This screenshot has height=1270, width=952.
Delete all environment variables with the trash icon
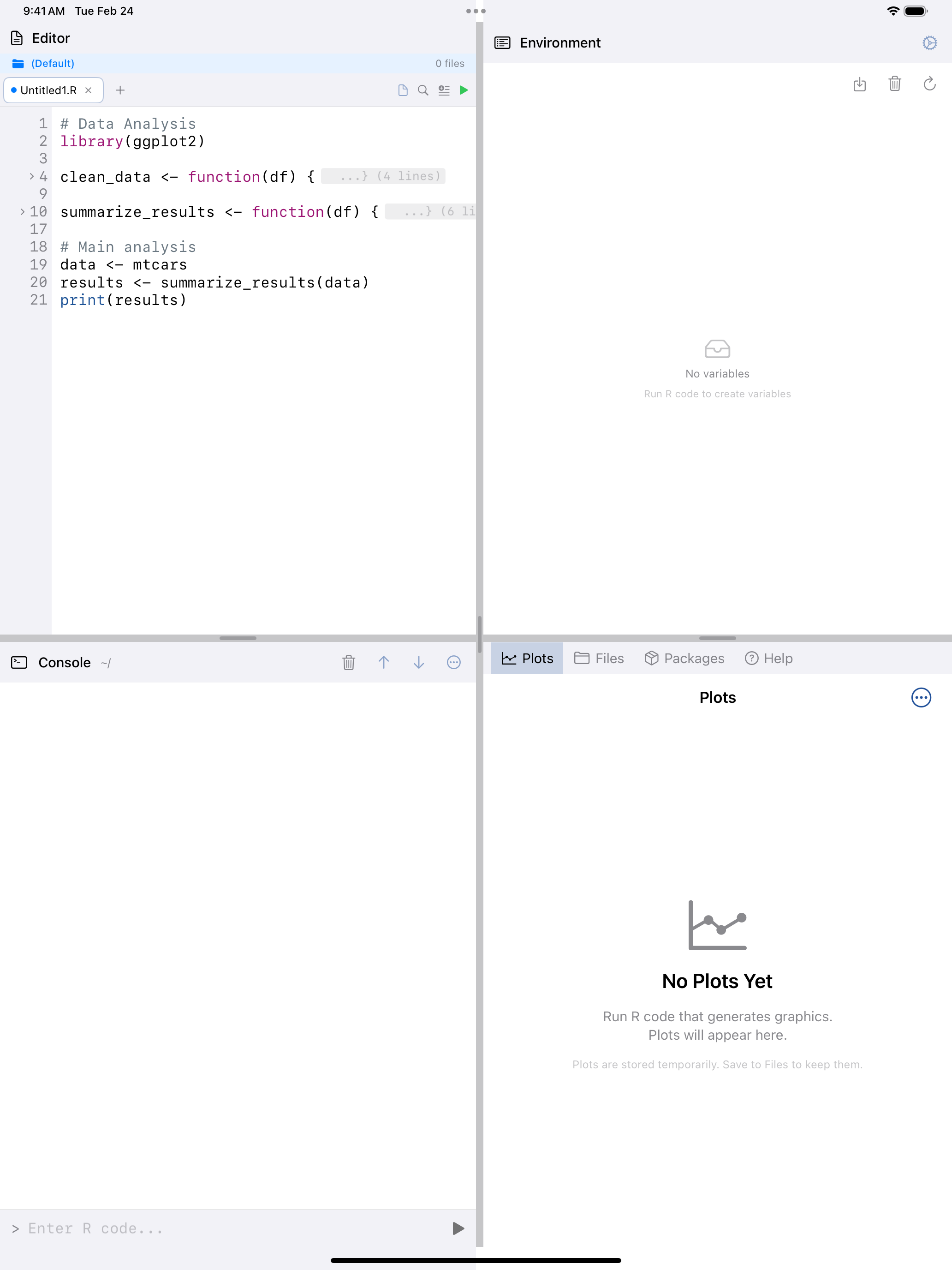tap(895, 84)
